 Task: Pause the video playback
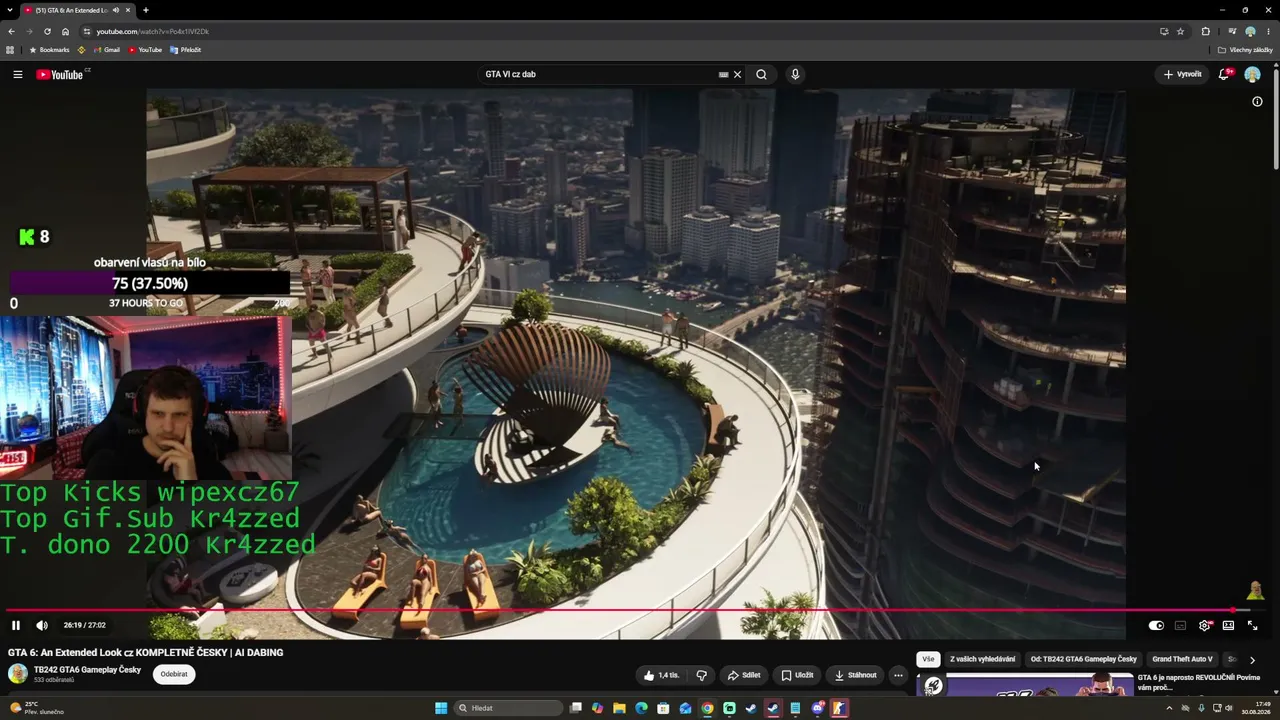tap(16, 625)
